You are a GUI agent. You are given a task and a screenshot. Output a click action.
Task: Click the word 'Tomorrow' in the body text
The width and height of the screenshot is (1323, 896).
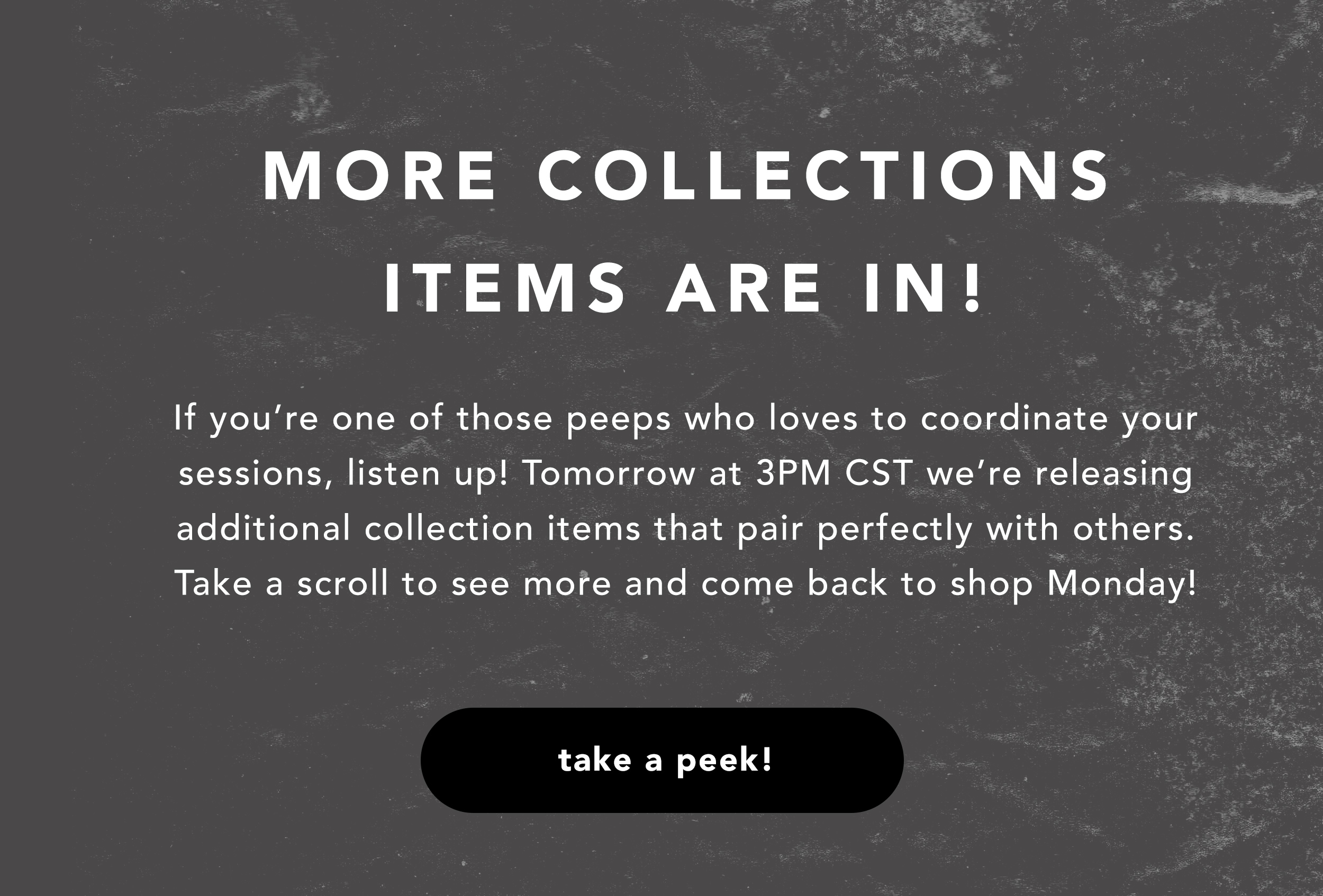tap(608, 473)
